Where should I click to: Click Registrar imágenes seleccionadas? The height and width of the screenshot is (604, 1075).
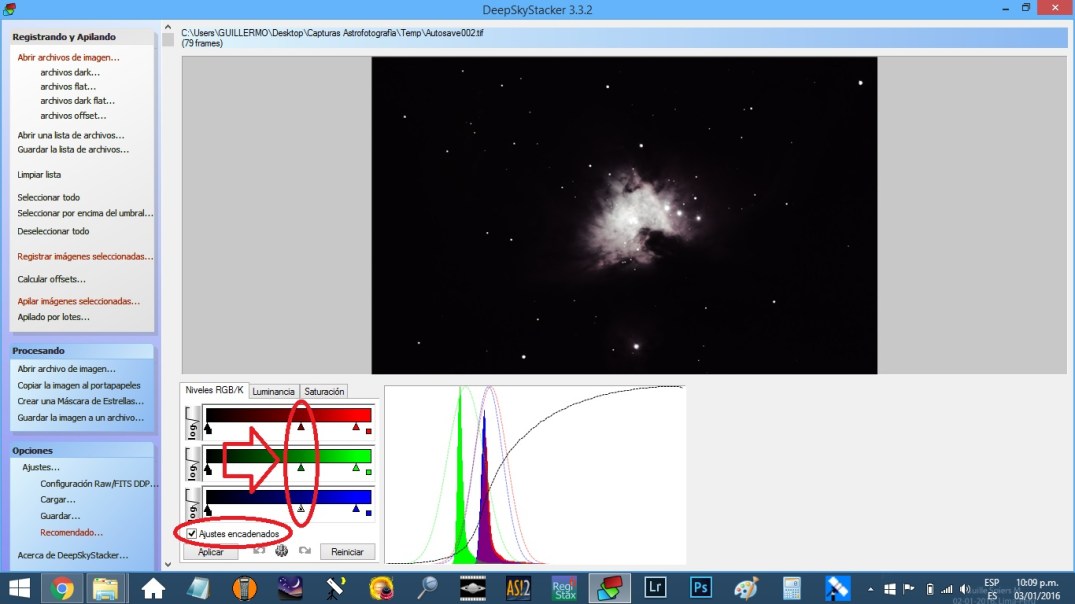[85, 256]
